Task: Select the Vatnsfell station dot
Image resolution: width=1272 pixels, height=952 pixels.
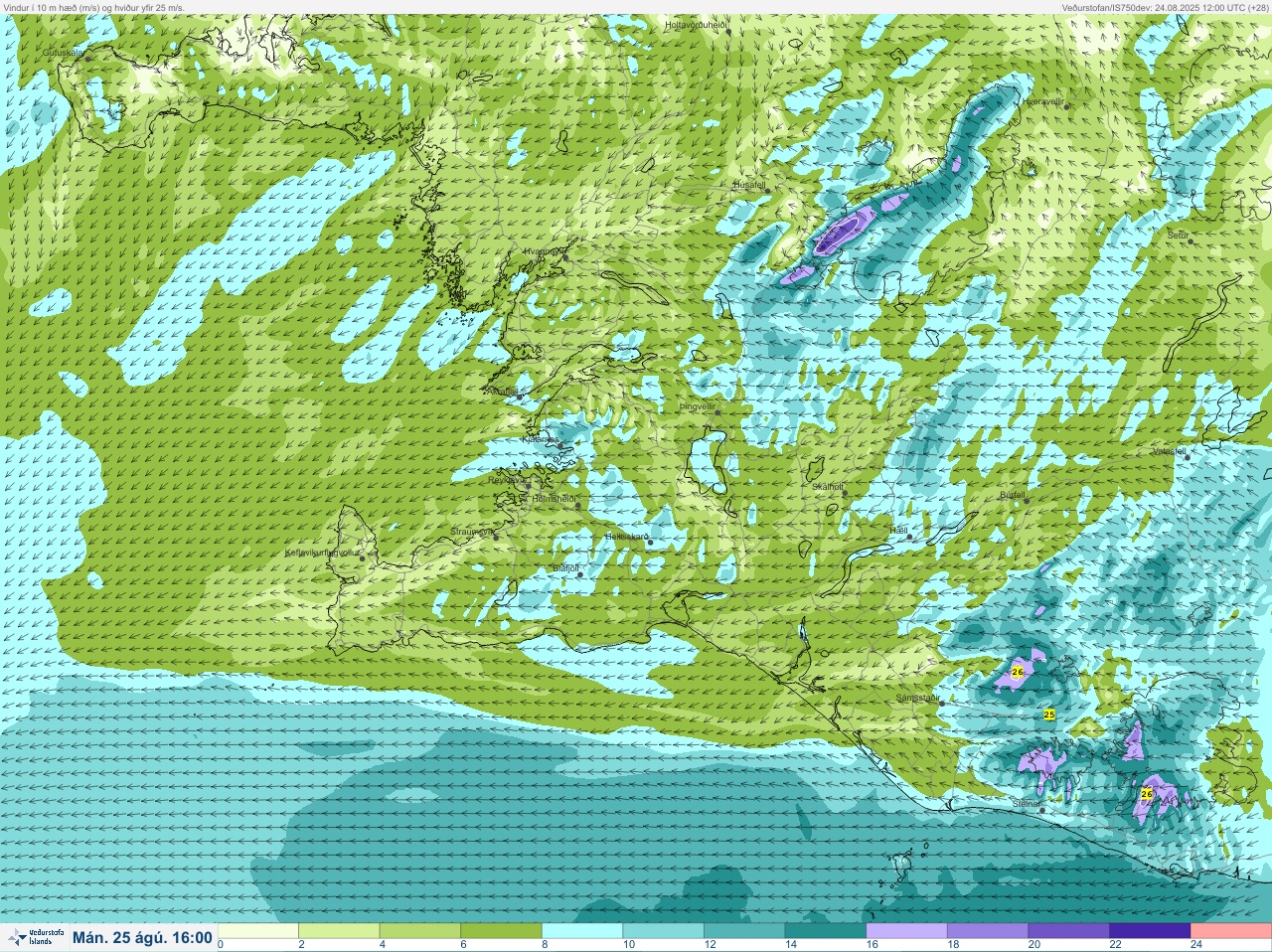Action: [x=1187, y=456]
